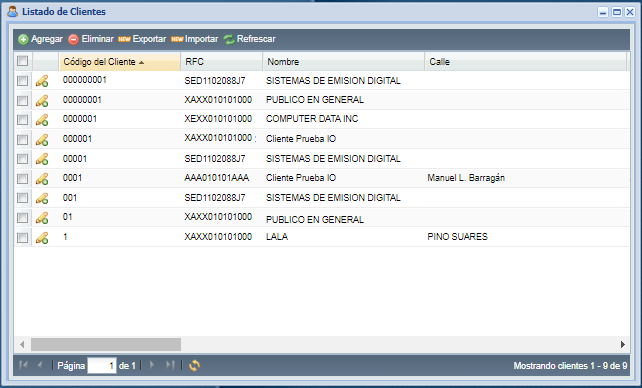
Task: Edit client 01 with the pencil icon
Action: (42, 218)
